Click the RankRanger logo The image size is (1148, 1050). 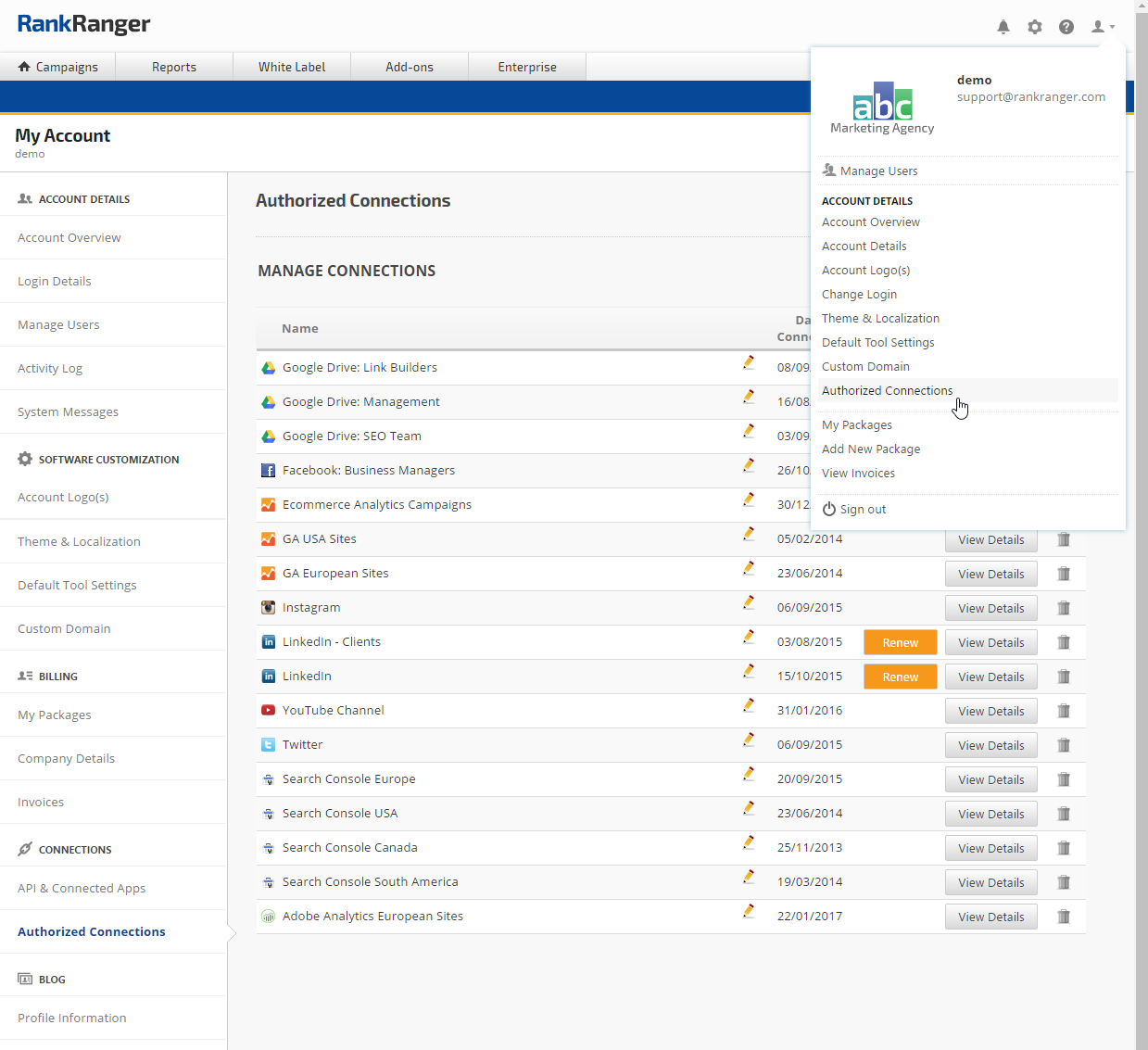pos(83,24)
